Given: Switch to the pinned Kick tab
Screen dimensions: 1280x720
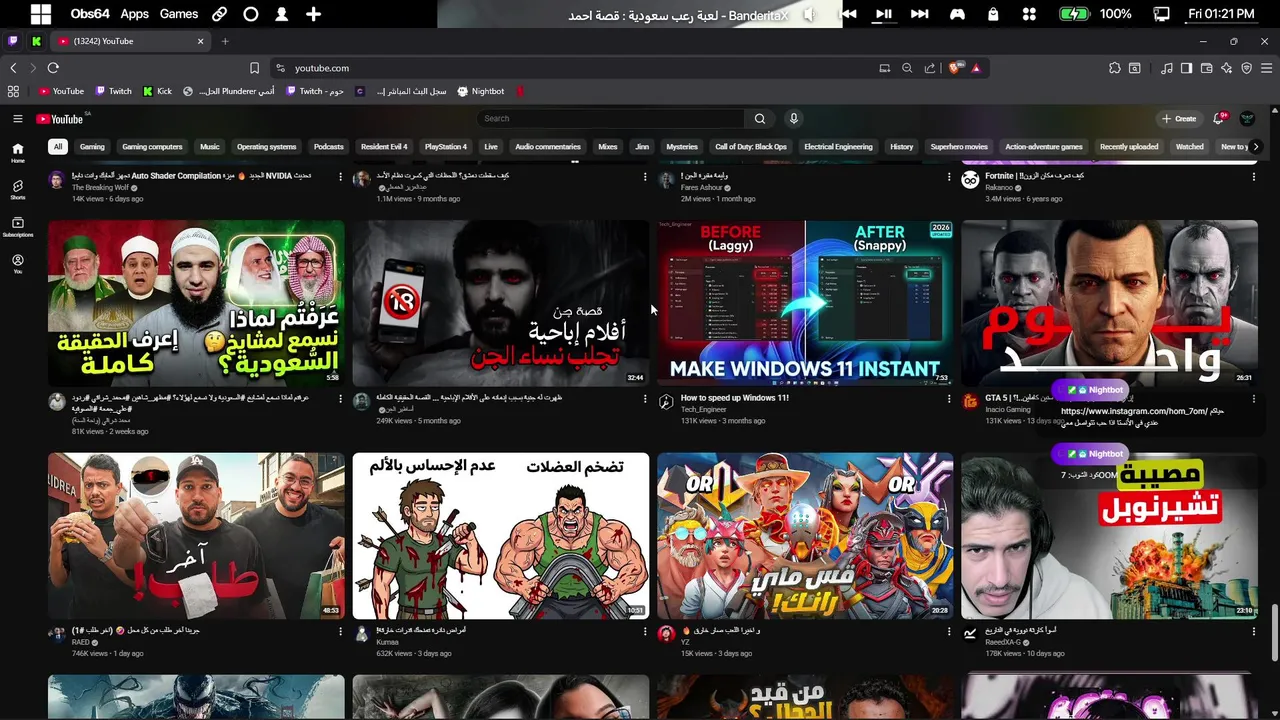Looking at the screenshot, I should point(36,41).
